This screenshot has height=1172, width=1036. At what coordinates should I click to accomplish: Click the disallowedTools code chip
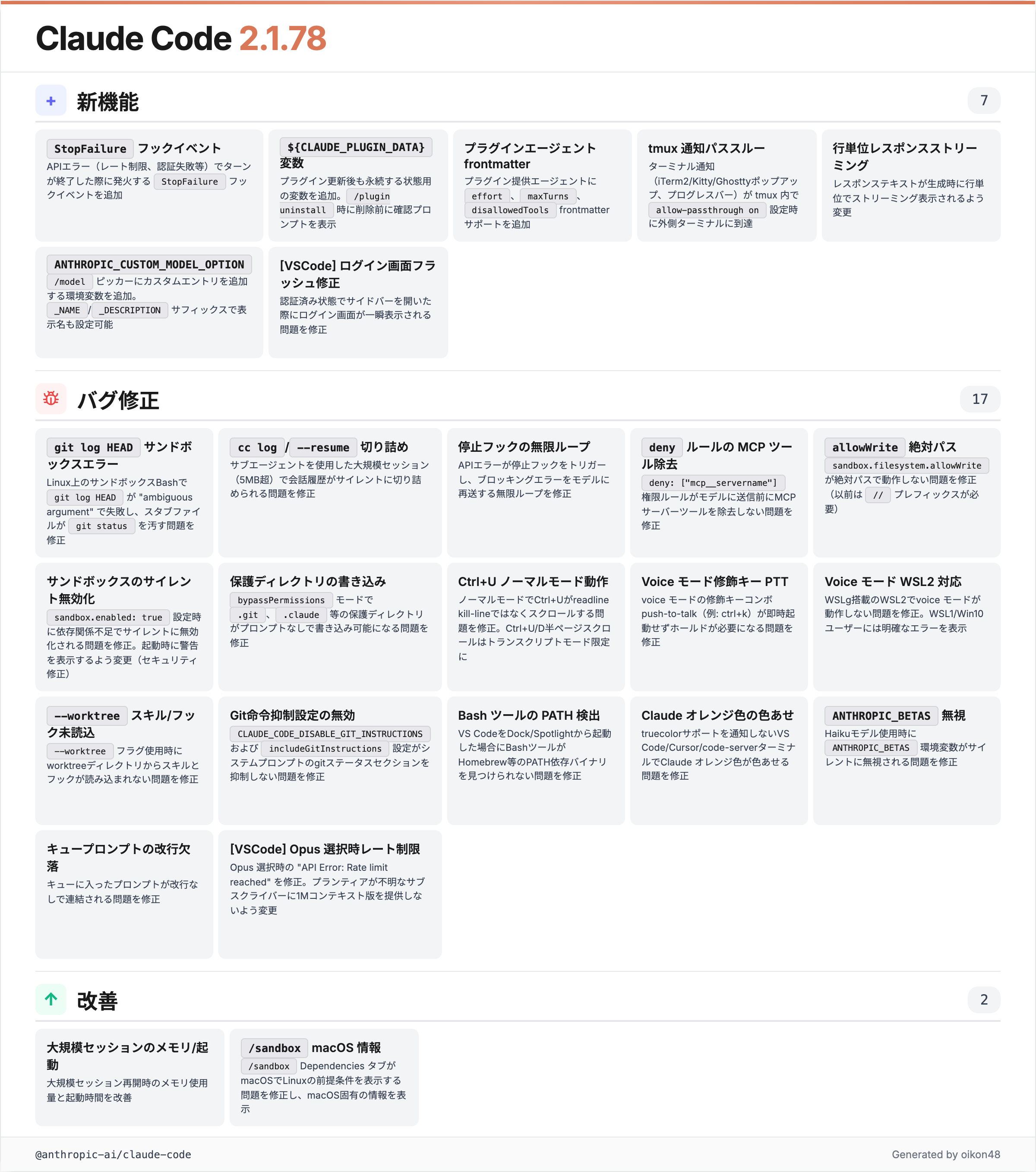(510, 211)
